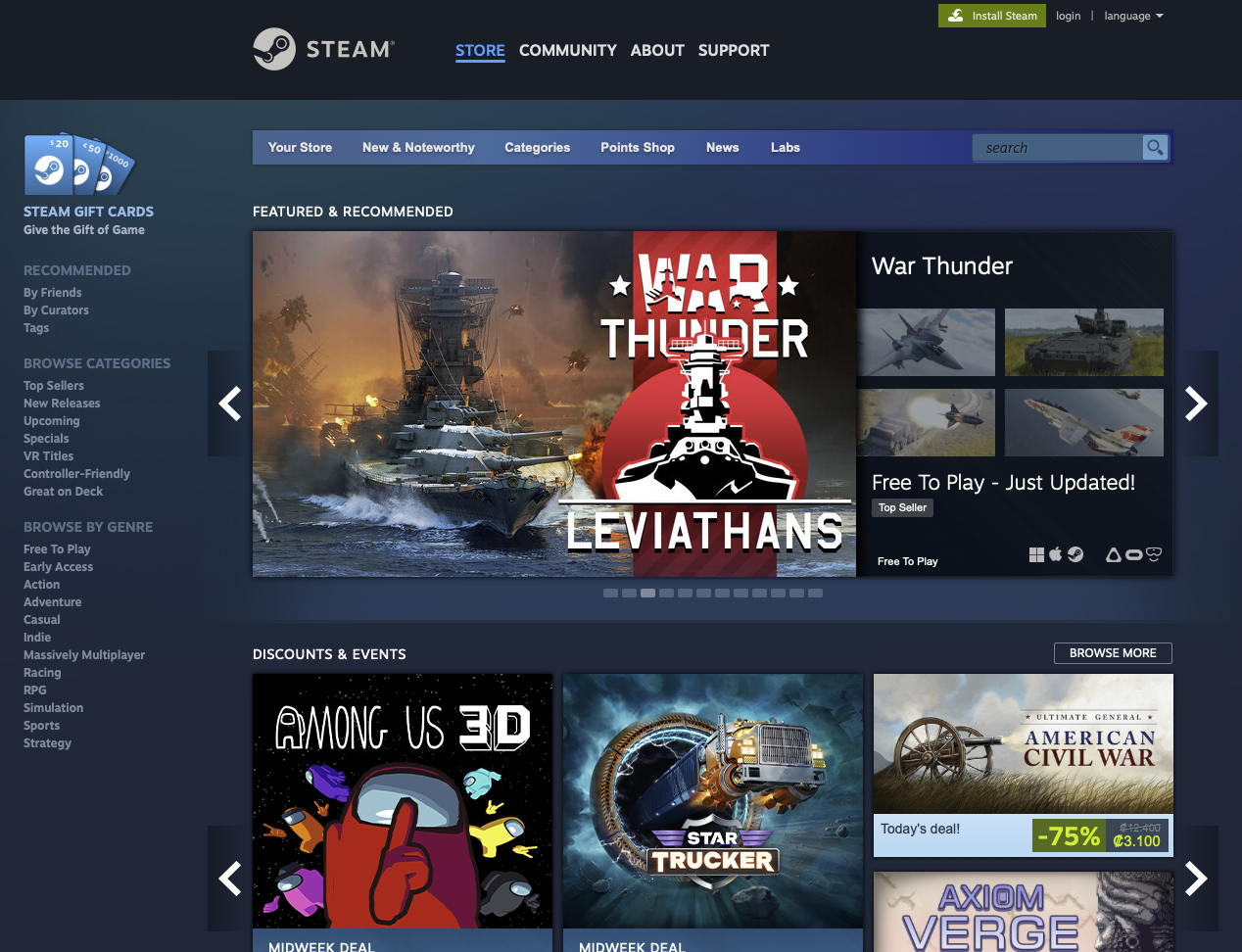Open Massively Multiplayer genre
Screen dimensions: 1242x952
tap(84, 655)
